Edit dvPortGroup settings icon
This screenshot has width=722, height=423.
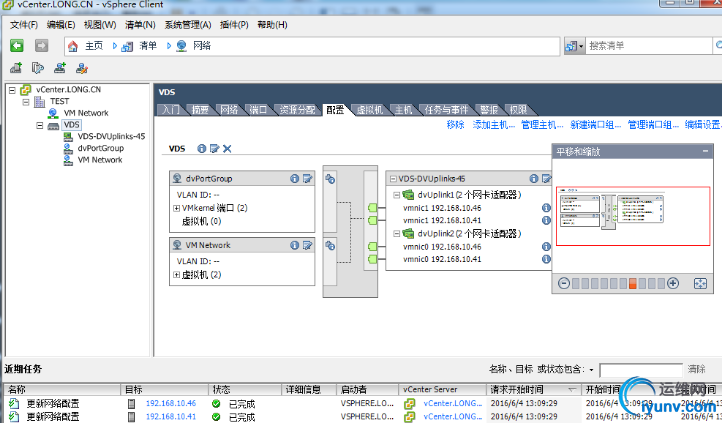(x=308, y=179)
